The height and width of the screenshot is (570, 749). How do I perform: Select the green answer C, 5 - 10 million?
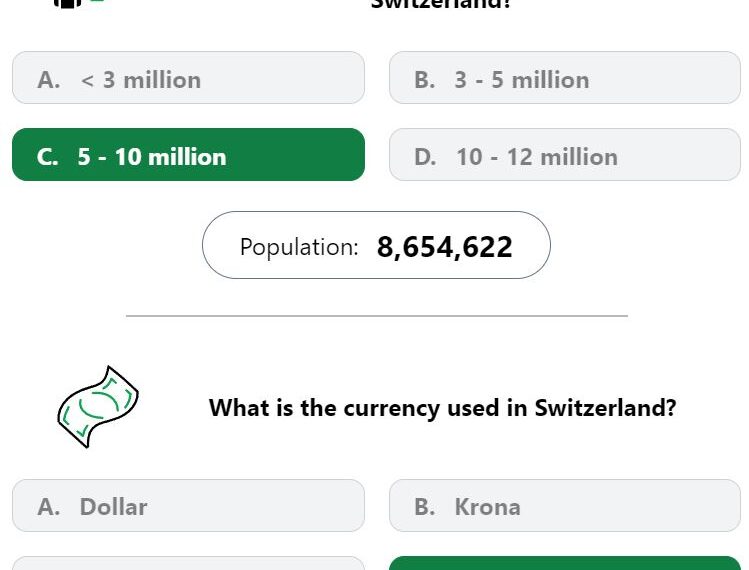pos(188,154)
